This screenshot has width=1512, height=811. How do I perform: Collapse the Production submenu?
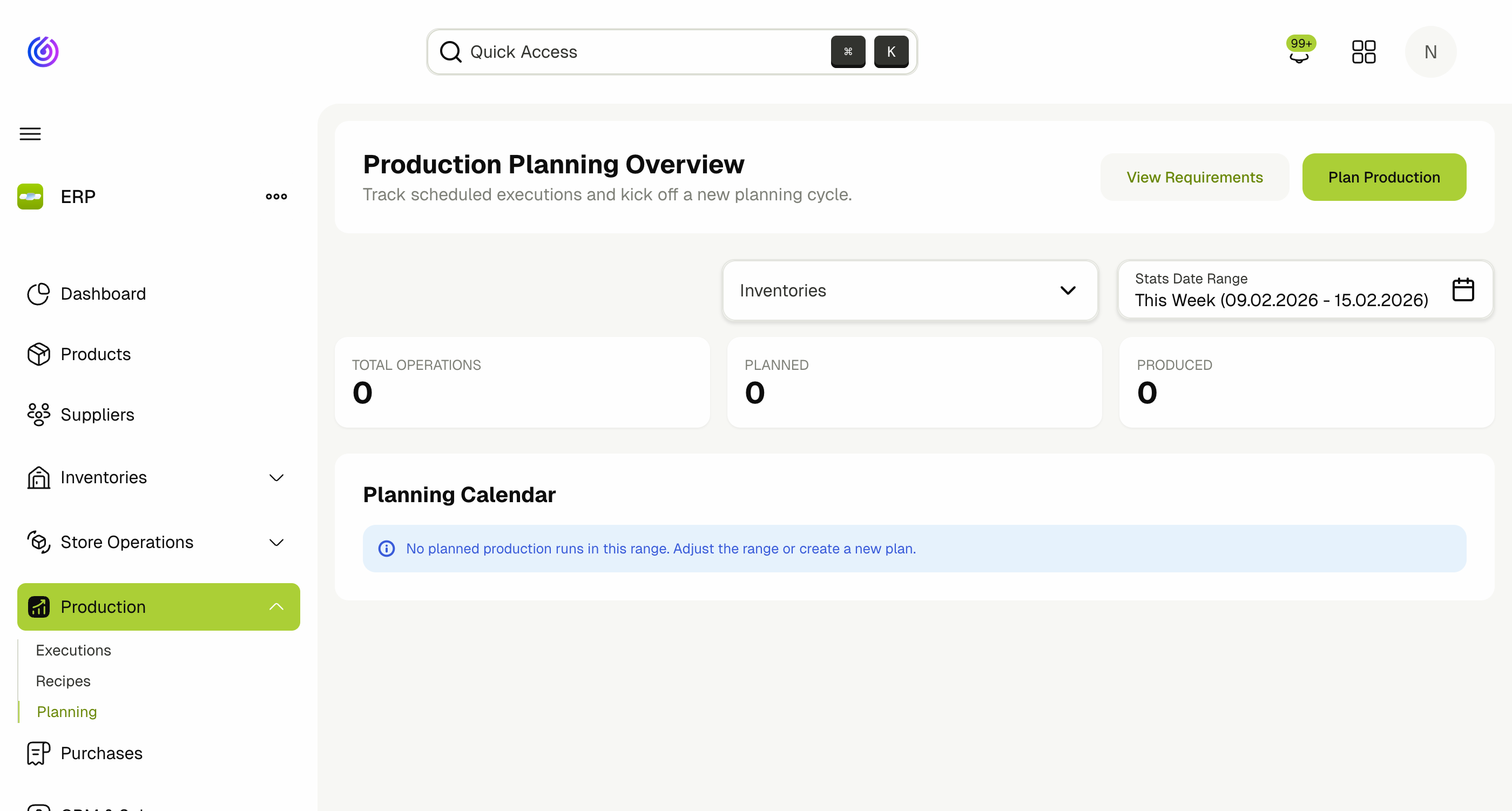tap(276, 607)
